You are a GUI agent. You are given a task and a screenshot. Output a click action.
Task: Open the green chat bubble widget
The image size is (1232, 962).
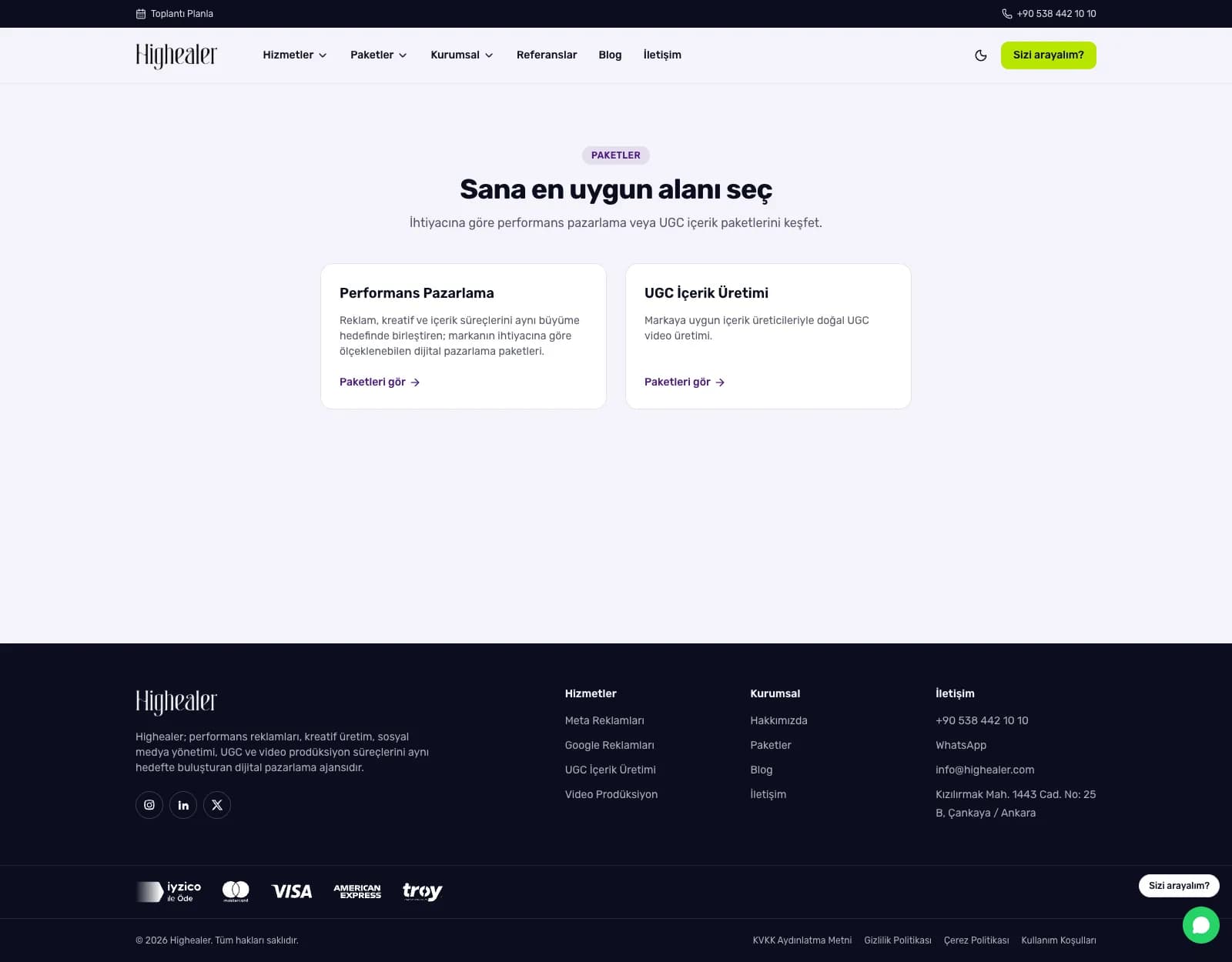click(x=1201, y=925)
